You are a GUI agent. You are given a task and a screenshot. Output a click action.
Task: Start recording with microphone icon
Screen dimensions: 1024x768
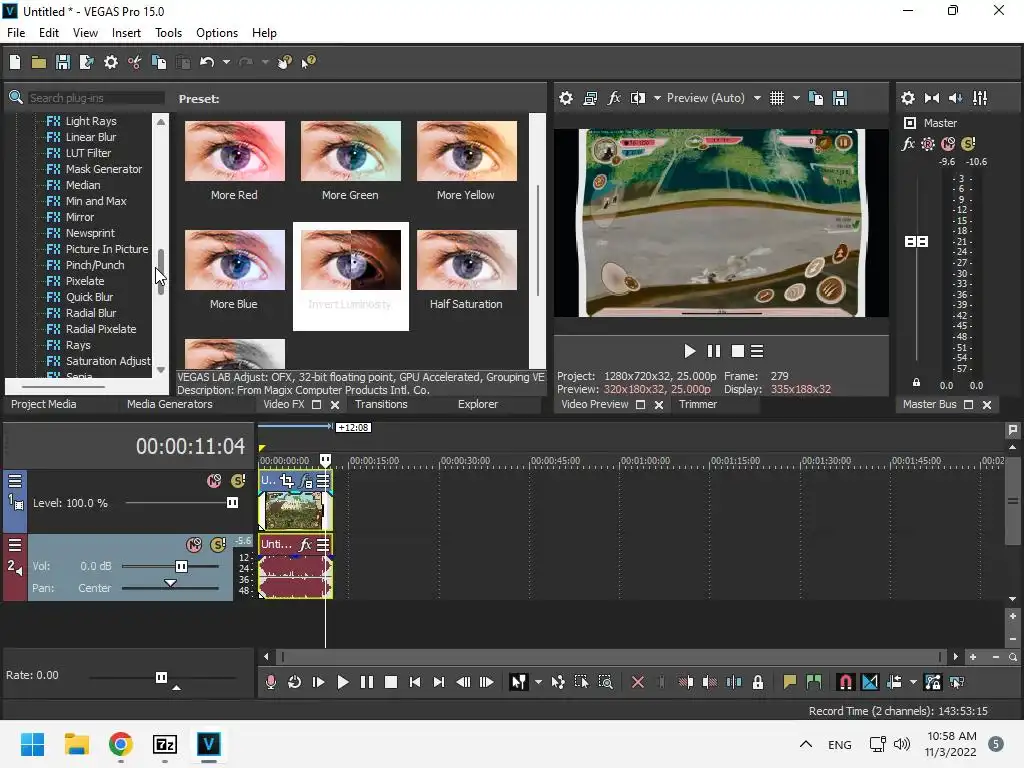tap(270, 682)
